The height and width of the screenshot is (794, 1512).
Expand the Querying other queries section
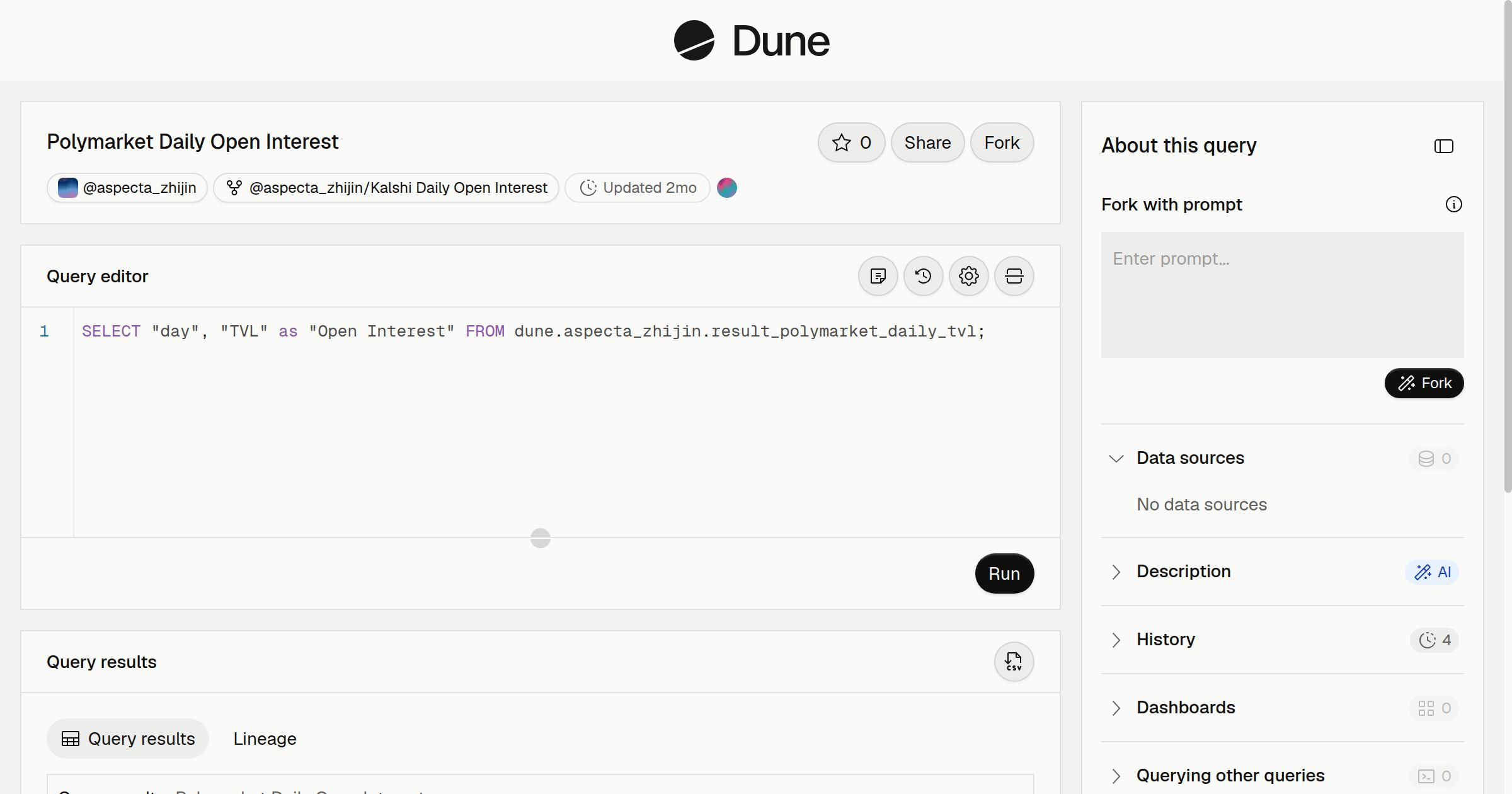point(1116,776)
